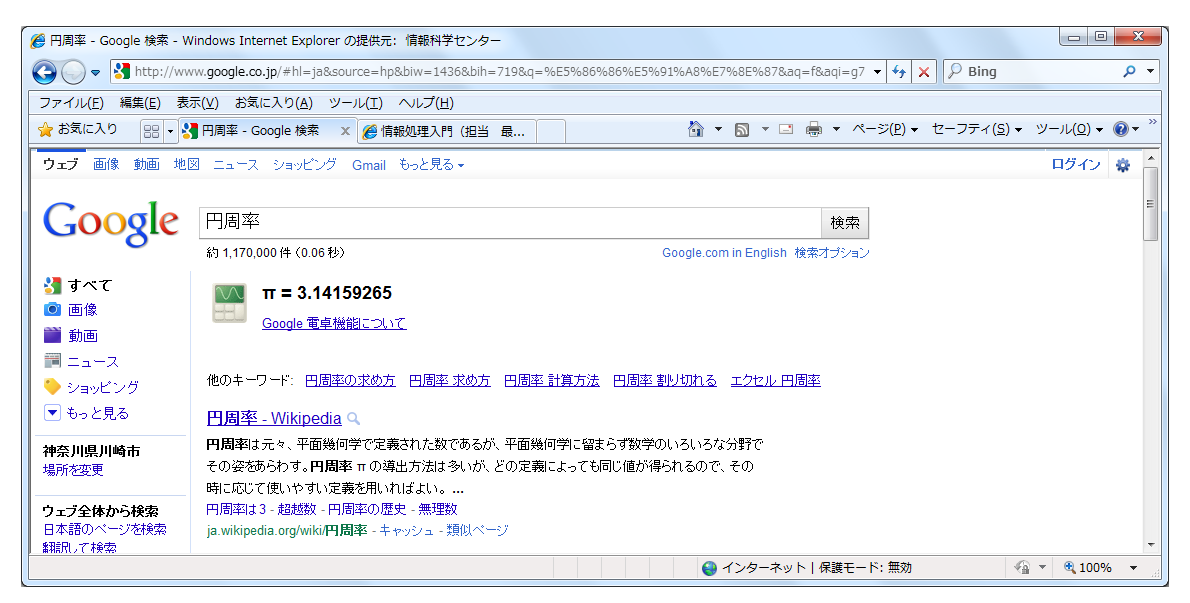
Task: Switch to the 円周率 - Google 検索 tab
Action: tap(260, 131)
